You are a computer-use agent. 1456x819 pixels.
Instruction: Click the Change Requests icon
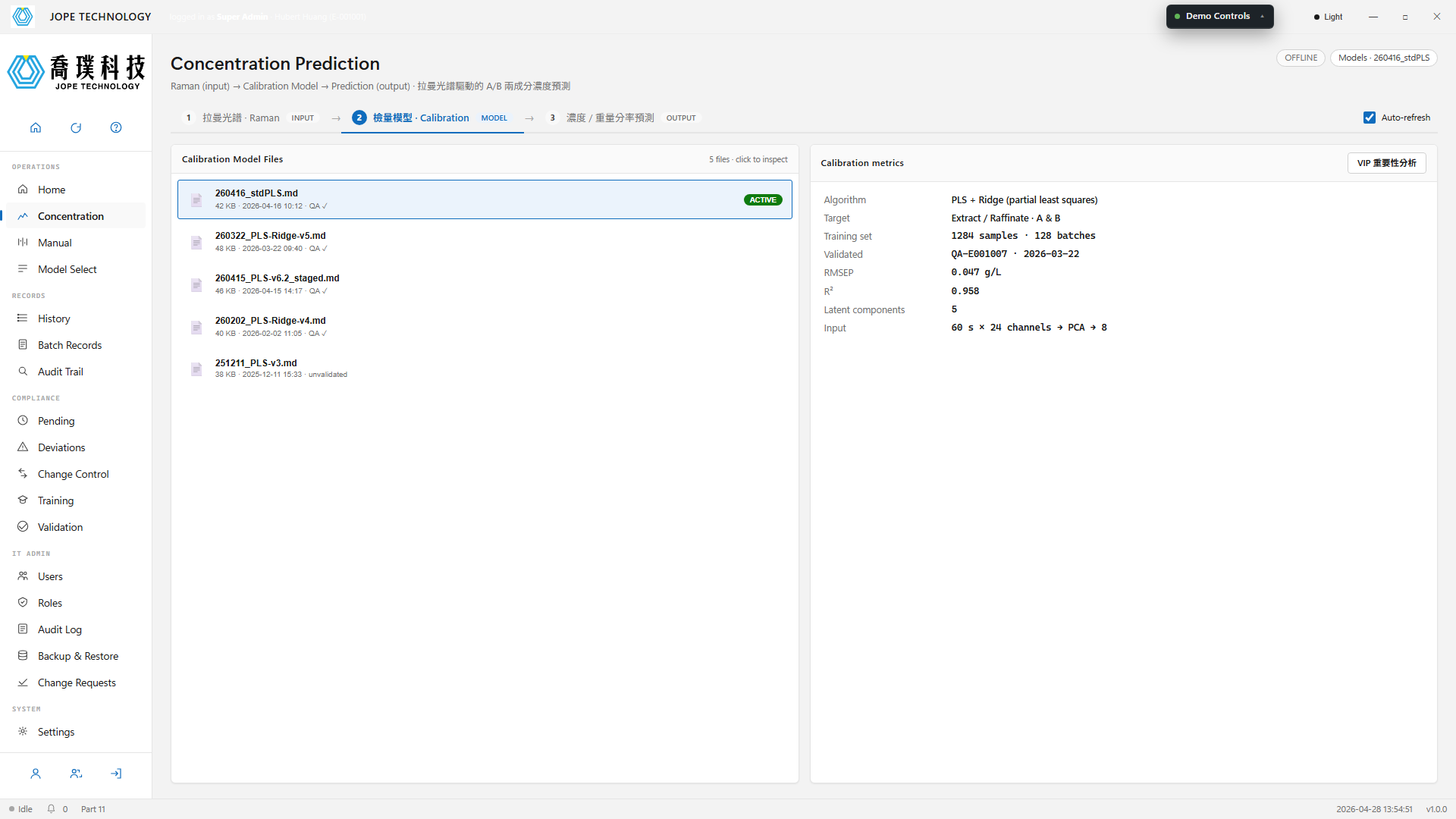point(23,682)
